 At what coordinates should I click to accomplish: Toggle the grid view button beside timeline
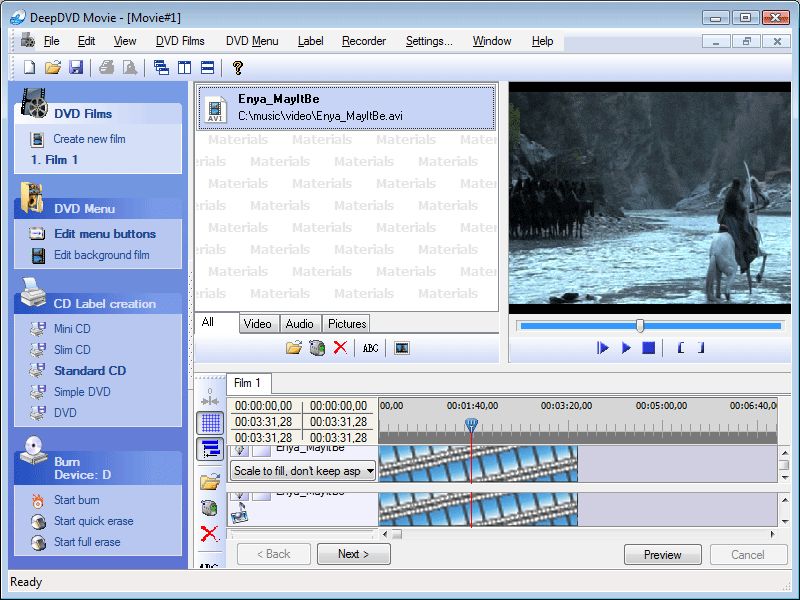pos(210,423)
